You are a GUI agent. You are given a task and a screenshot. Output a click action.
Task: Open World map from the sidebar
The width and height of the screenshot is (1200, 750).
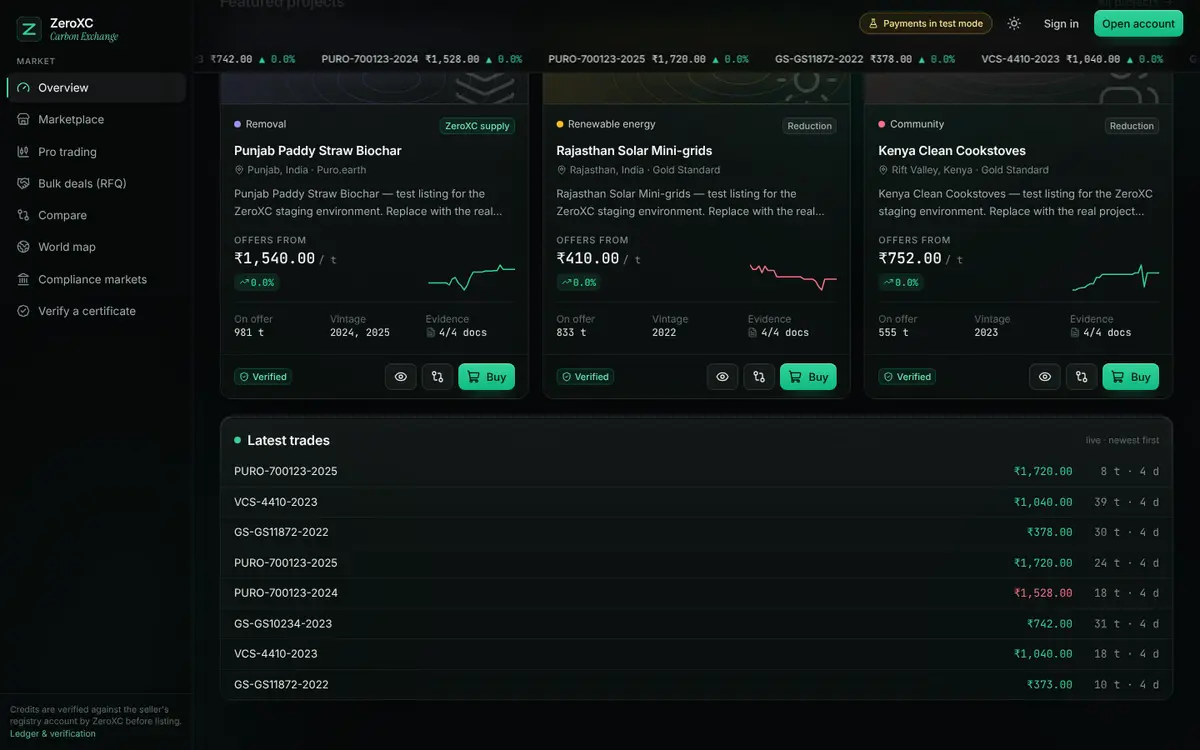pyautogui.click(x=96, y=247)
